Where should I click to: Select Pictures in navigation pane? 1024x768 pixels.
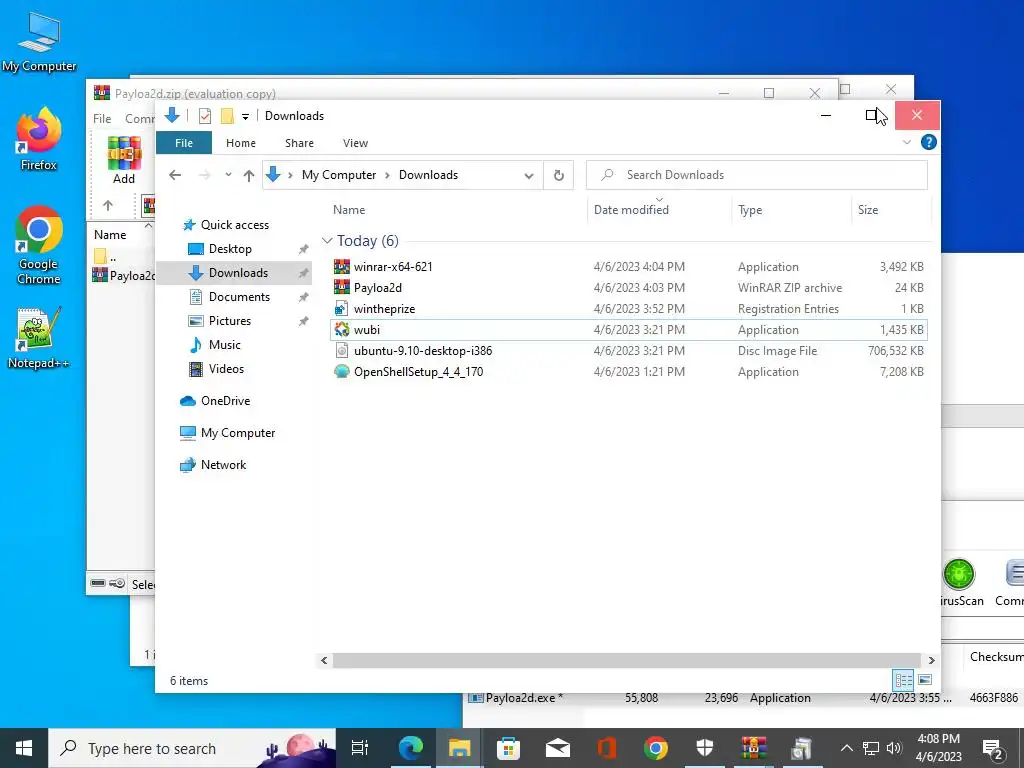click(229, 321)
